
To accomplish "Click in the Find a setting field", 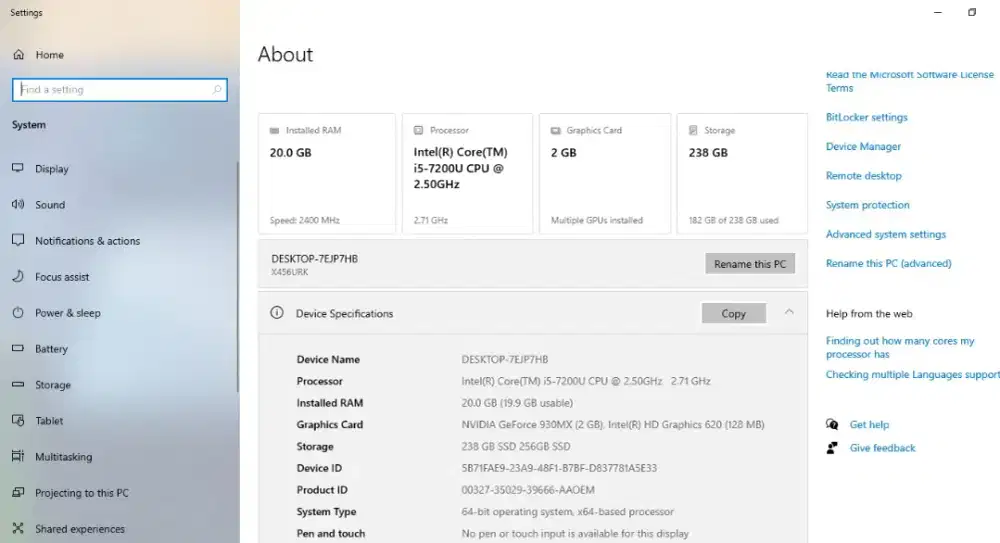I will tap(120, 89).
